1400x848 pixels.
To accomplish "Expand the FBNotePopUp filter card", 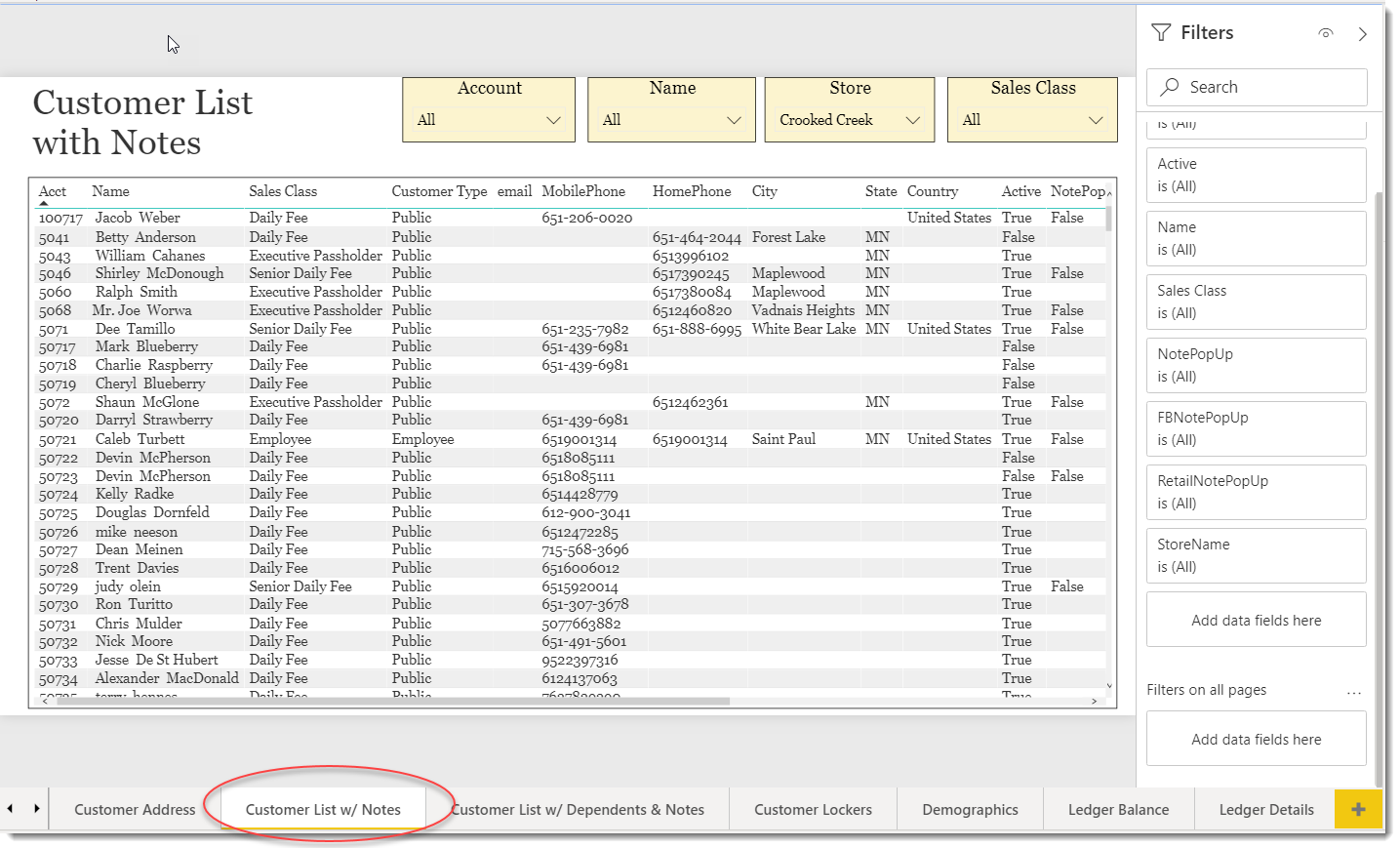I will click(1256, 428).
